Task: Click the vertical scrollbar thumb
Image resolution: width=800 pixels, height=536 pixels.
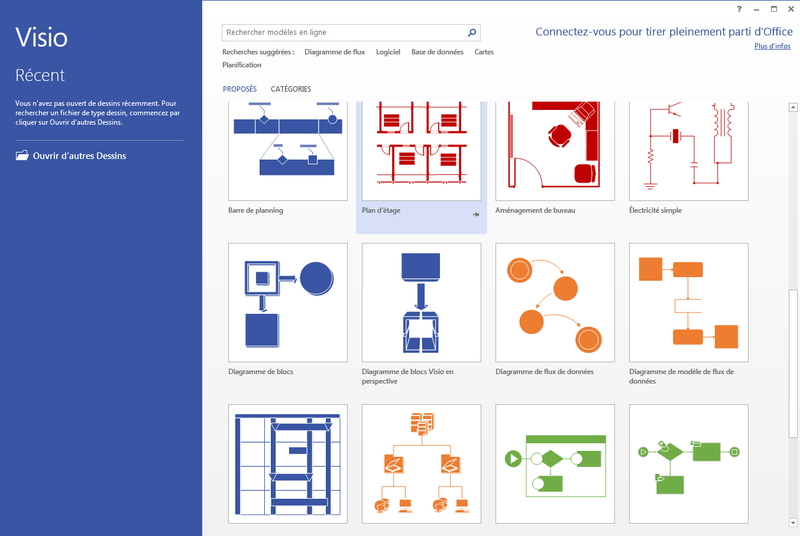Action: coord(793,363)
